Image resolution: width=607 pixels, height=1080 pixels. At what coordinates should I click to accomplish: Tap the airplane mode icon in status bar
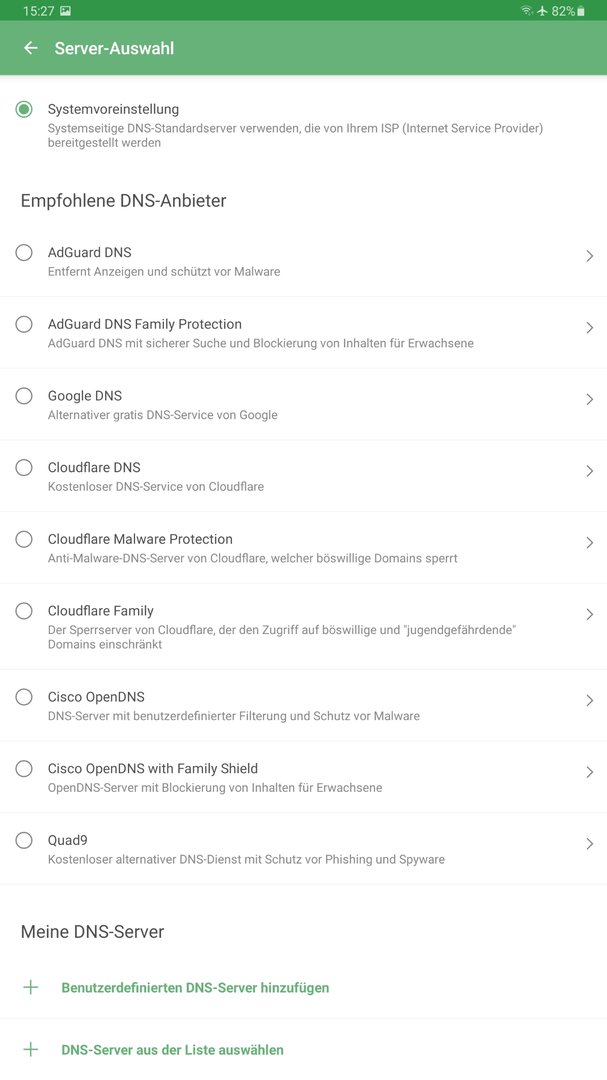point(542,10)
